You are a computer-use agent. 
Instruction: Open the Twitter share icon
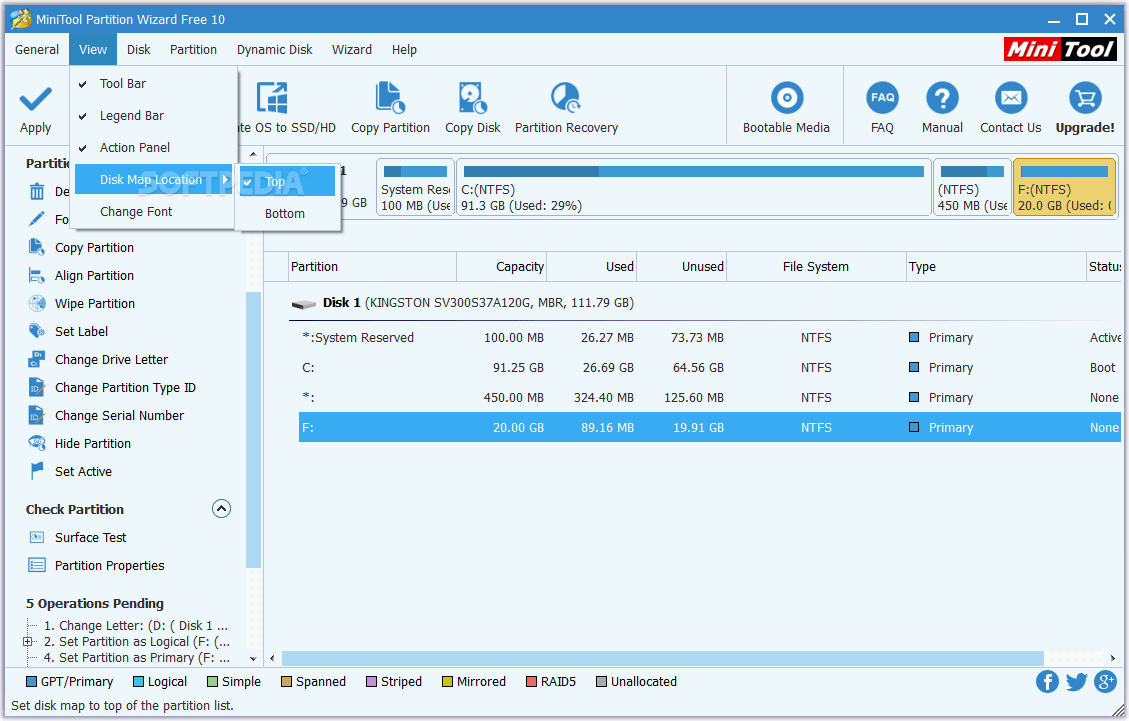[1076, 681]
